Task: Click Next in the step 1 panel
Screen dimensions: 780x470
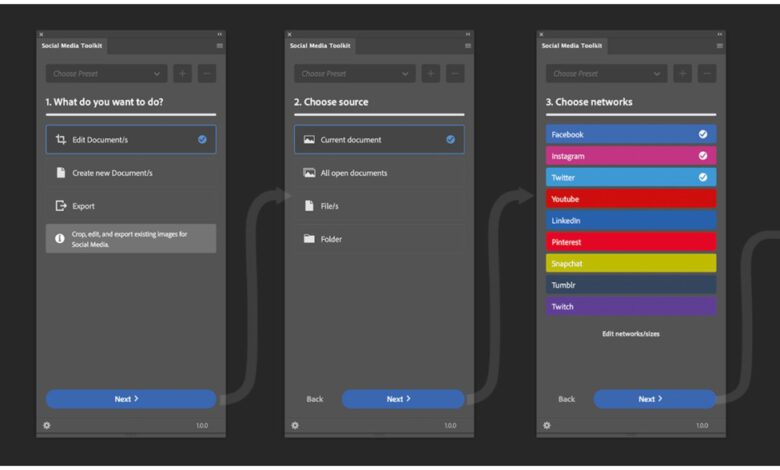Action: coord(131,399)
